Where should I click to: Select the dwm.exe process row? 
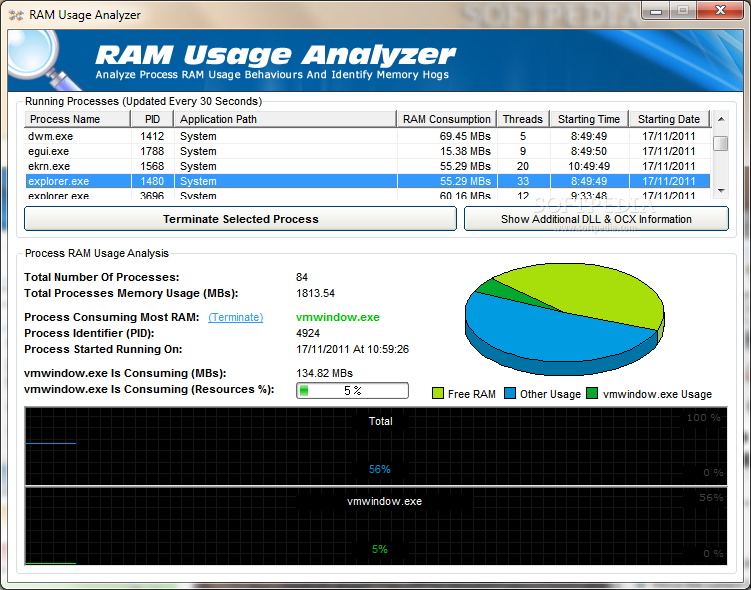click(367, 136)
